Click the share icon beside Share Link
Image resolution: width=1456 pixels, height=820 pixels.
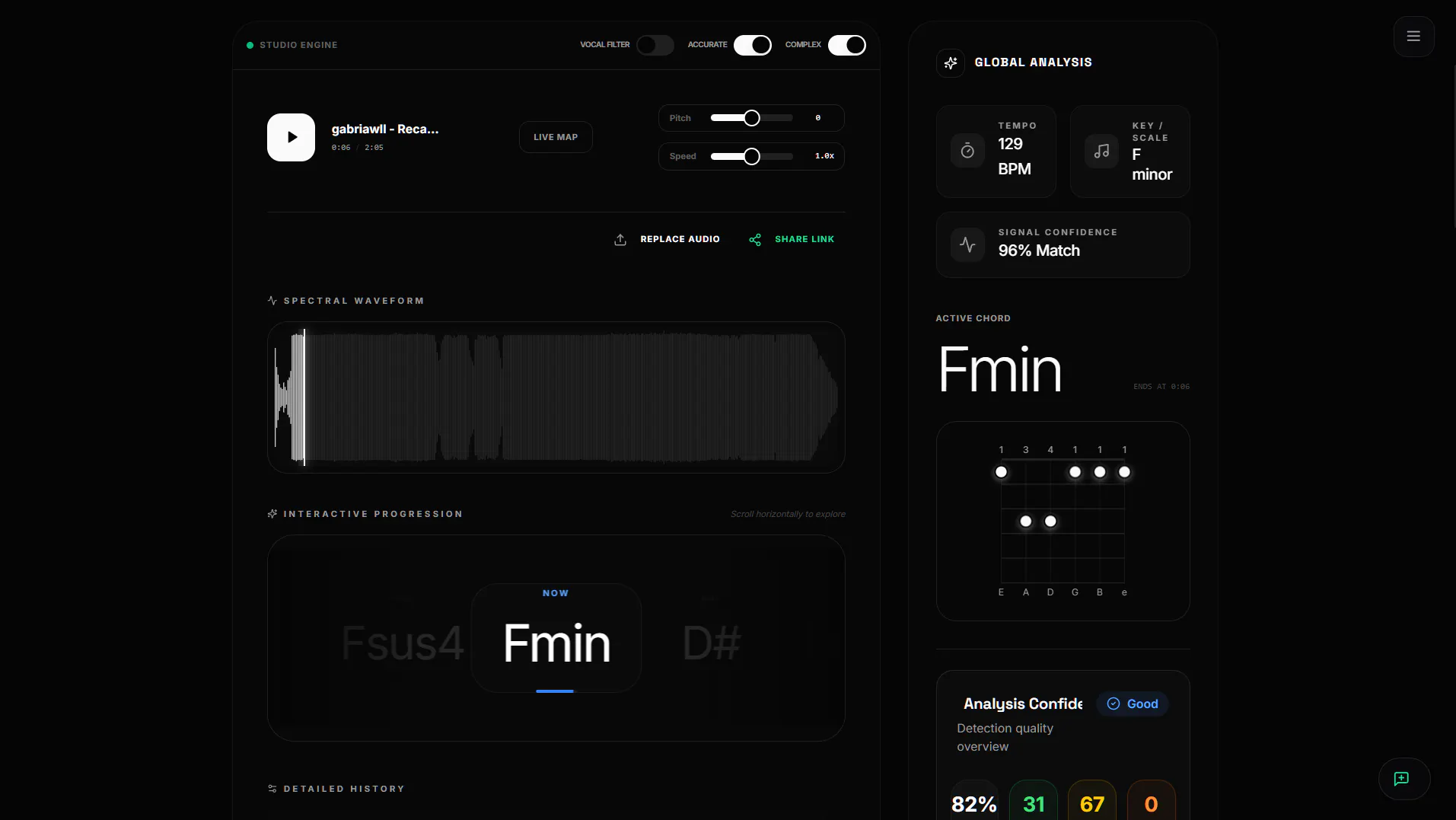(755, 240)
